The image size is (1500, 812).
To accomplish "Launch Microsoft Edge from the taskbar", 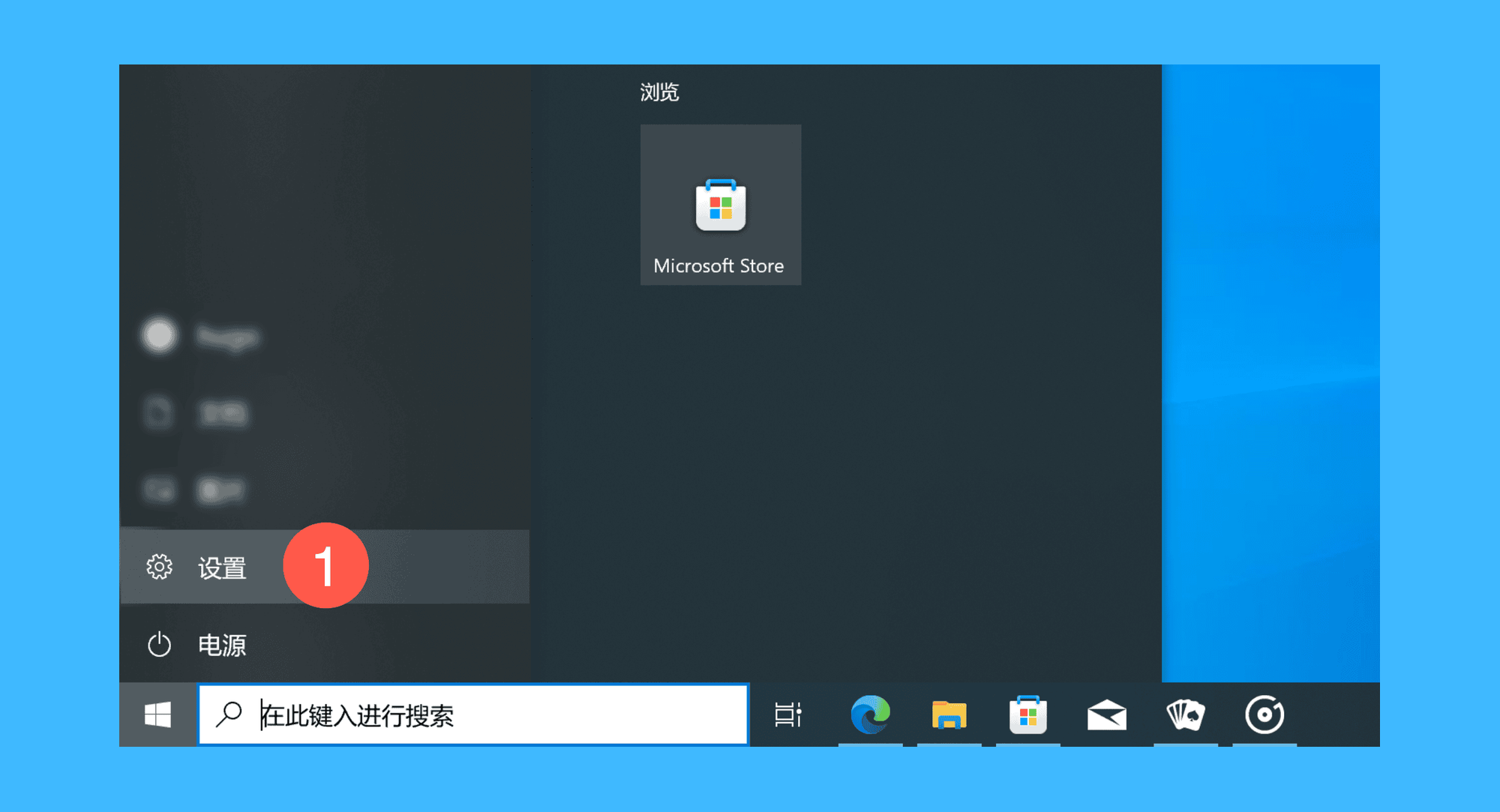I will 870,715.
